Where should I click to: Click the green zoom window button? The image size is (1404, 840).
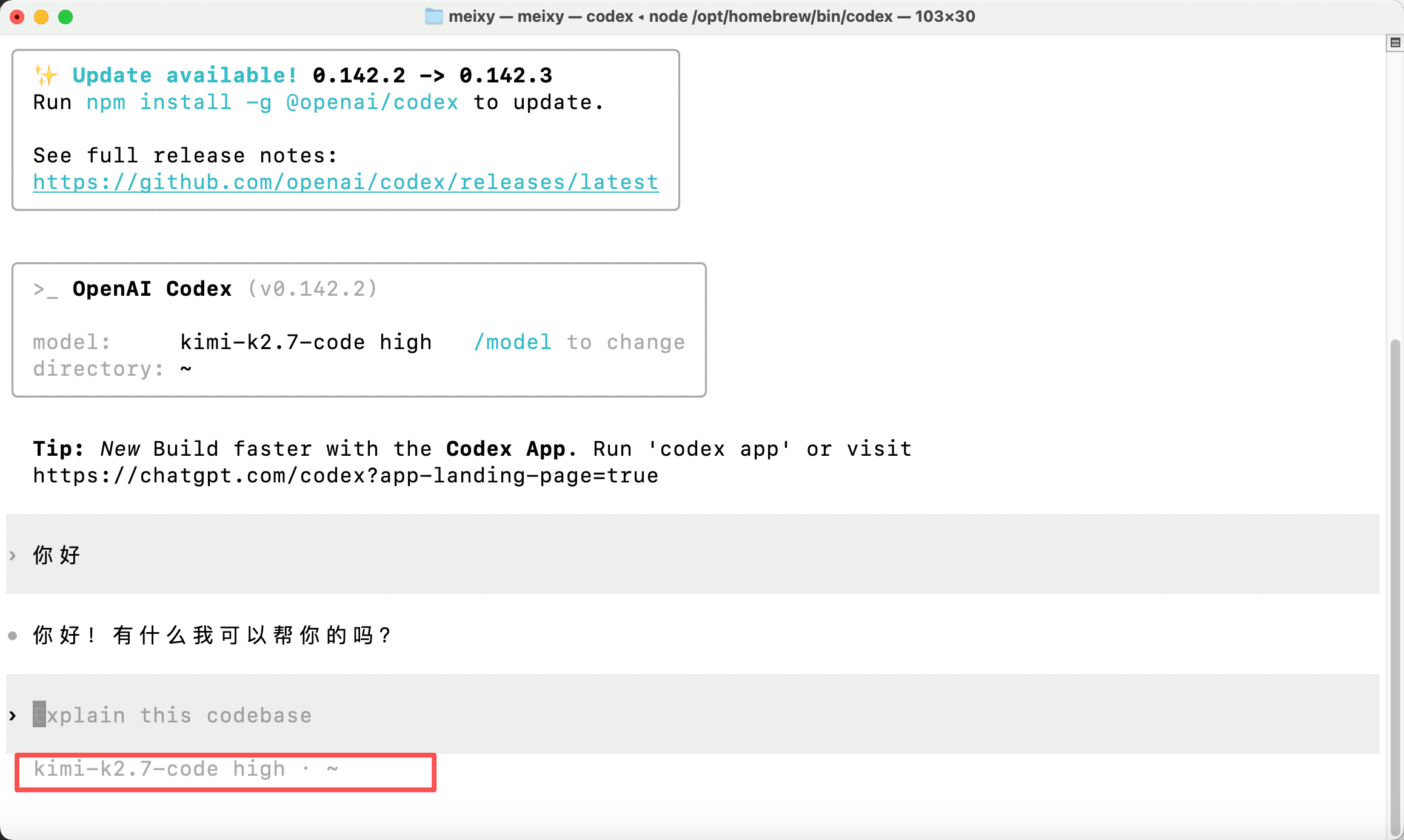point(65,17)
